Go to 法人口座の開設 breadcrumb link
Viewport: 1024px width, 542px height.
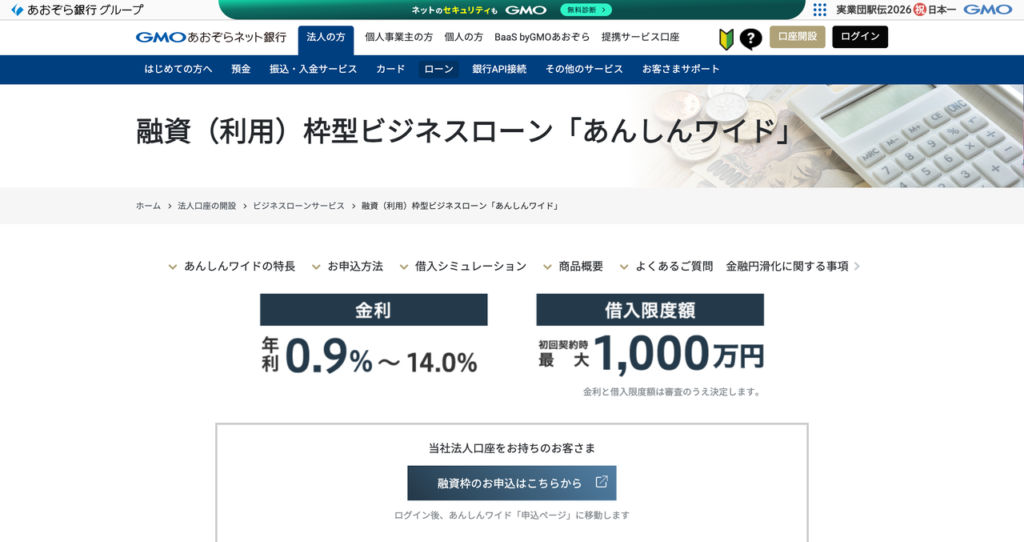[207, 206]
